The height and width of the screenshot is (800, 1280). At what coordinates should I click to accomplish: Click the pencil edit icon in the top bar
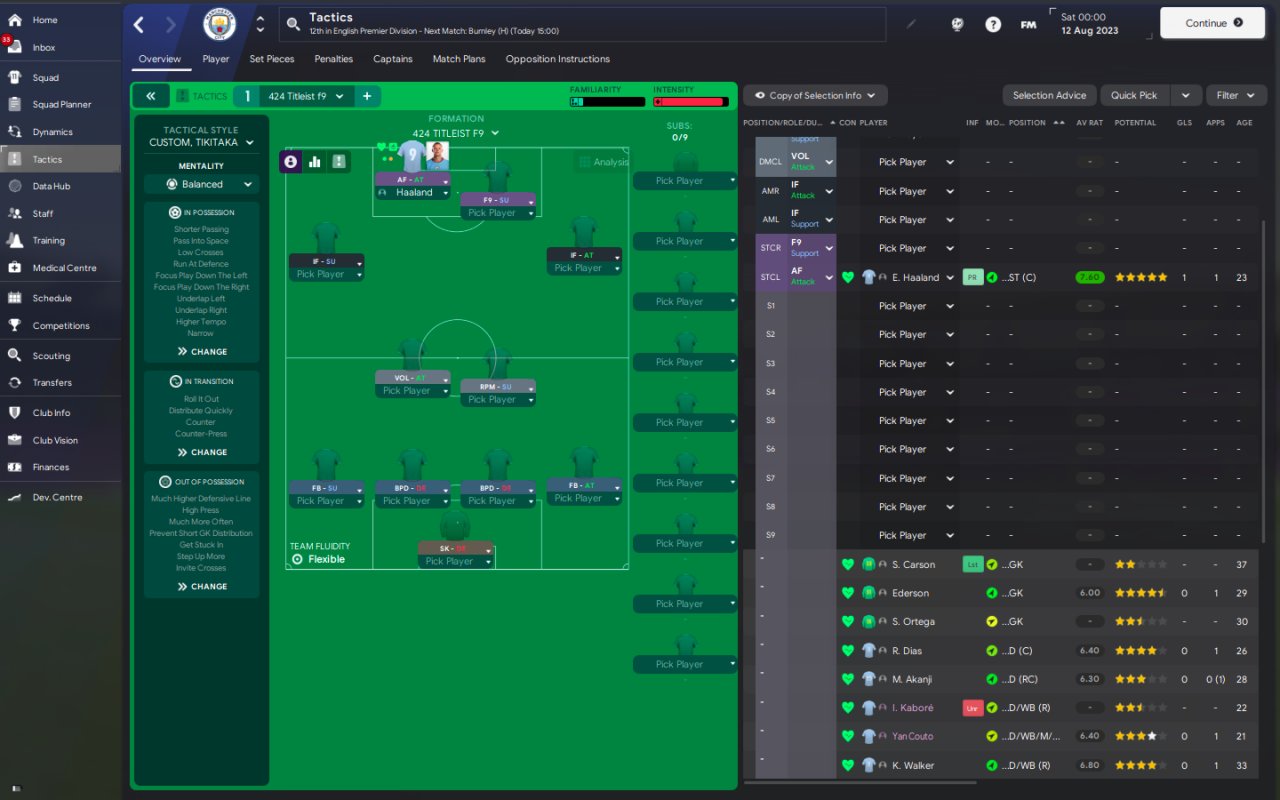(910, 24)
